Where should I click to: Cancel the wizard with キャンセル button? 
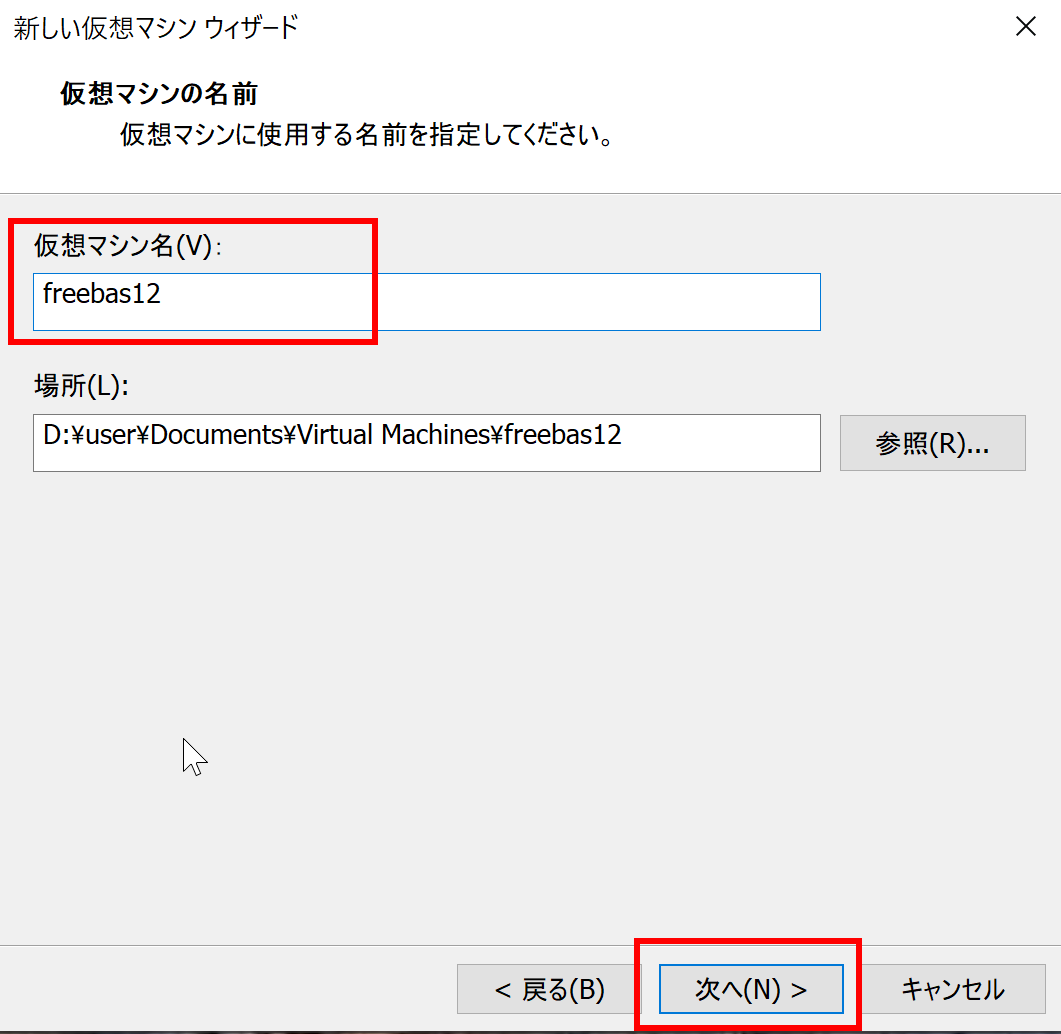point(952,989)
